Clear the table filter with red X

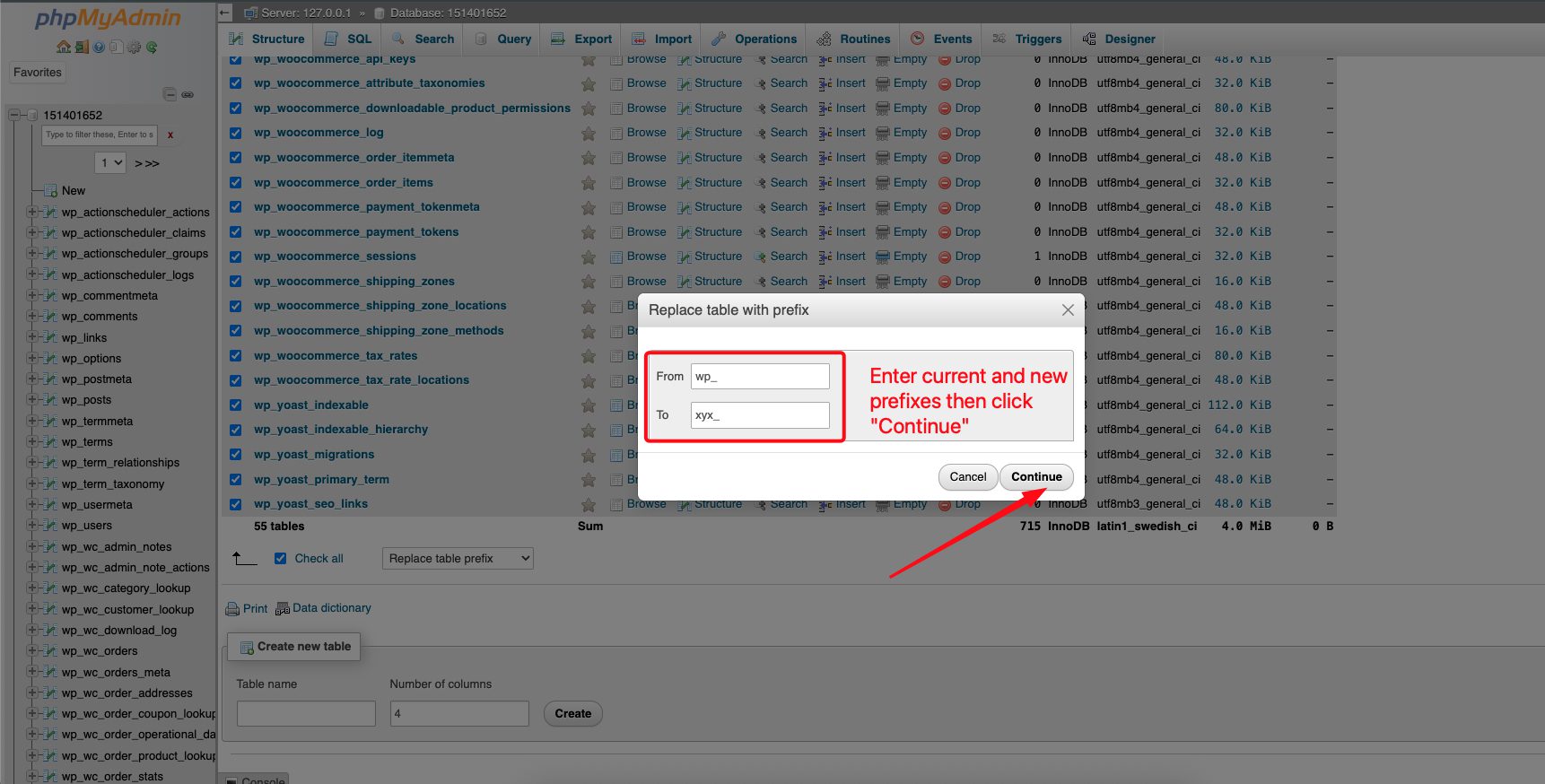[x=170, y=135]
